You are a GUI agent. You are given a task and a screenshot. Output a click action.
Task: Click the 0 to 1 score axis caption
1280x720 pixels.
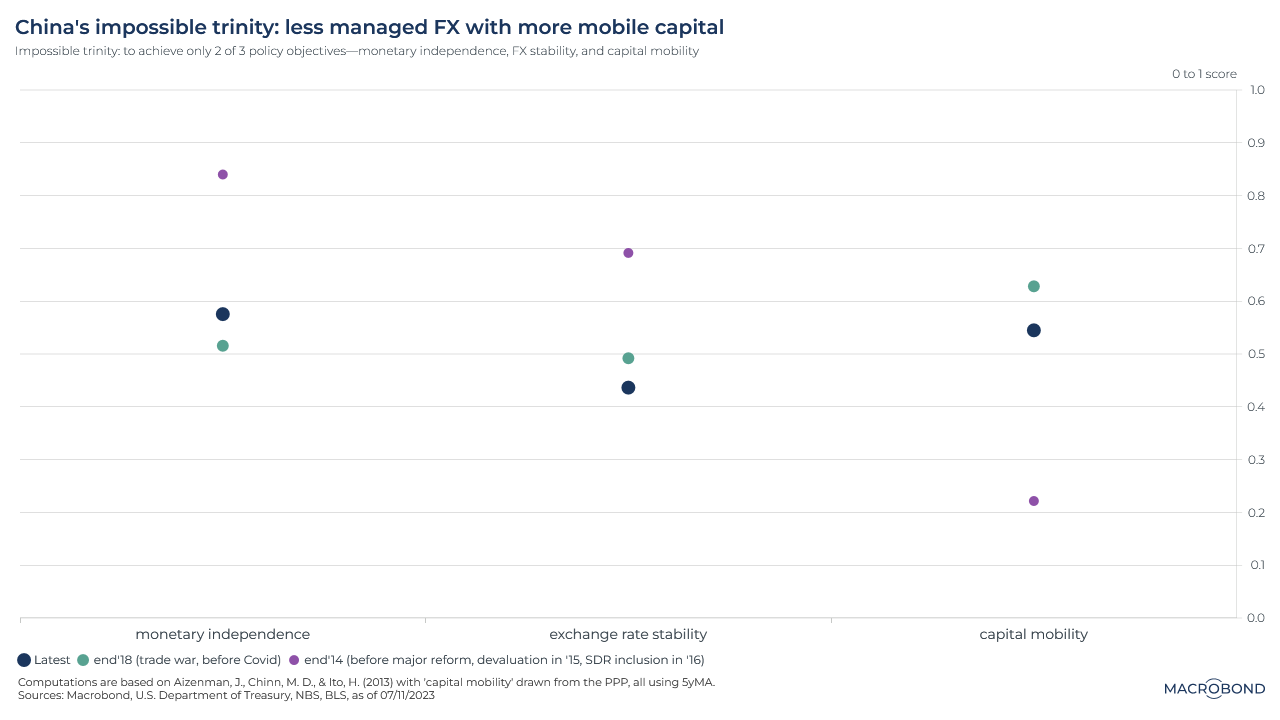[1204, 74]
